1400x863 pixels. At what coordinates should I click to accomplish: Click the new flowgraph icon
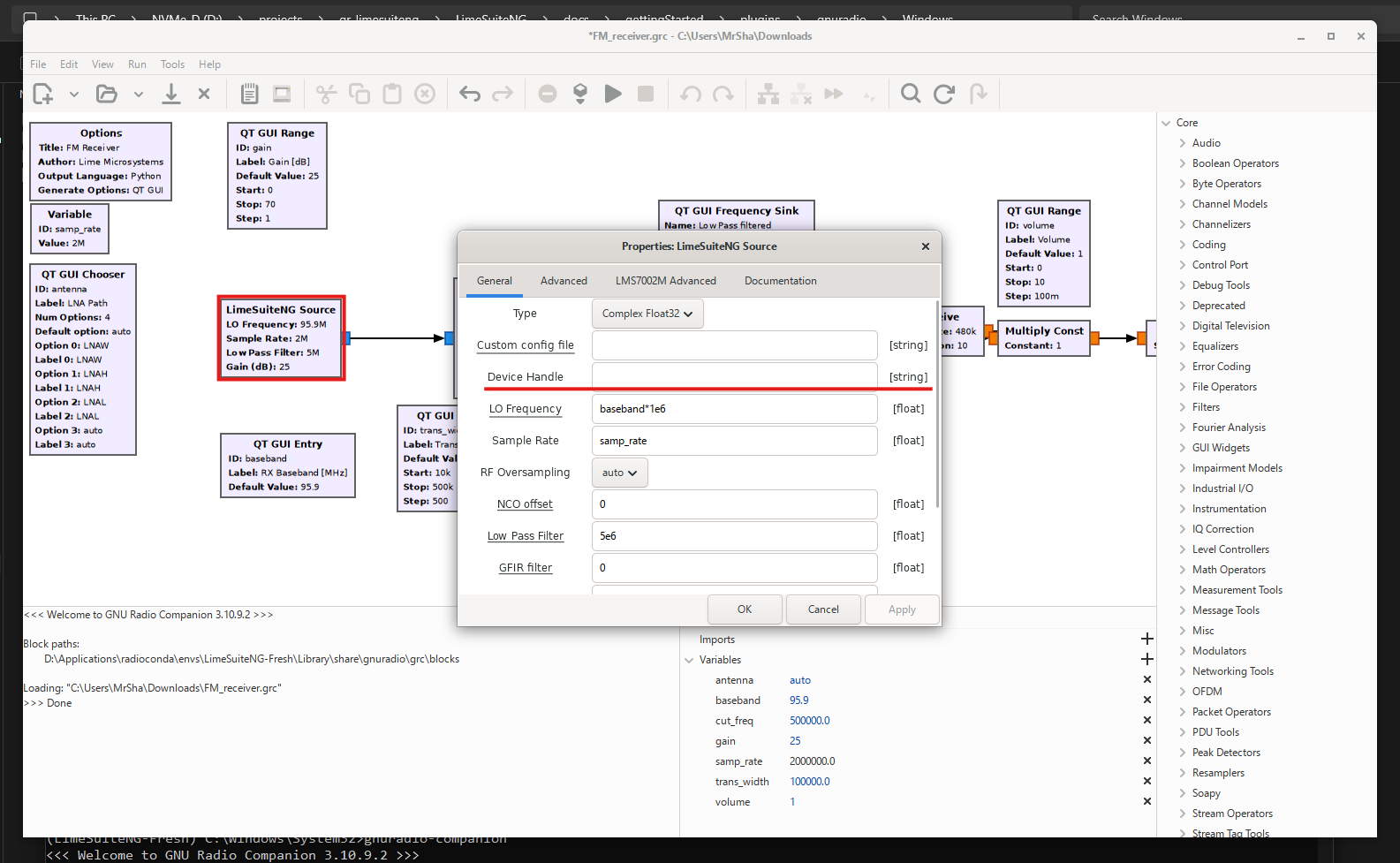(42, 94)
